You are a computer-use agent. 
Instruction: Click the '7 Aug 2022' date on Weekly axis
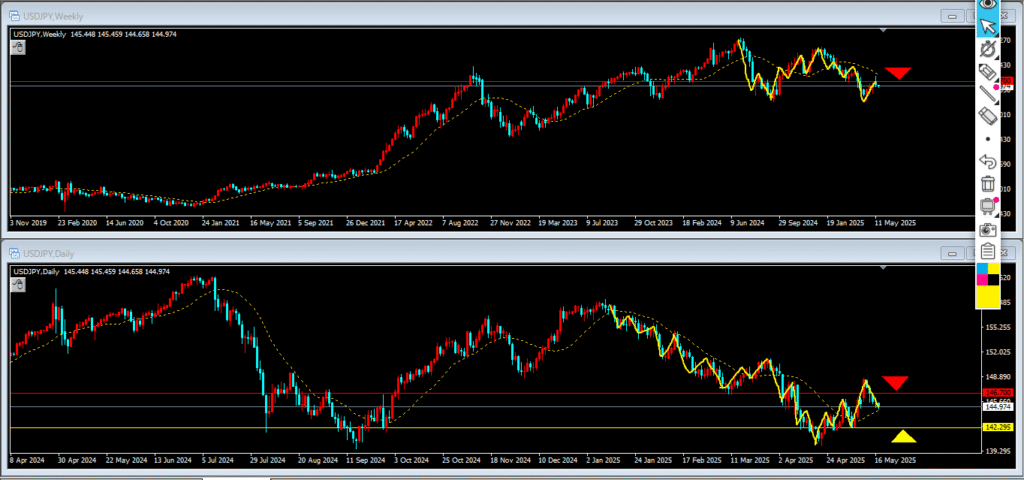pyautogui.click(x=460, y=223)
